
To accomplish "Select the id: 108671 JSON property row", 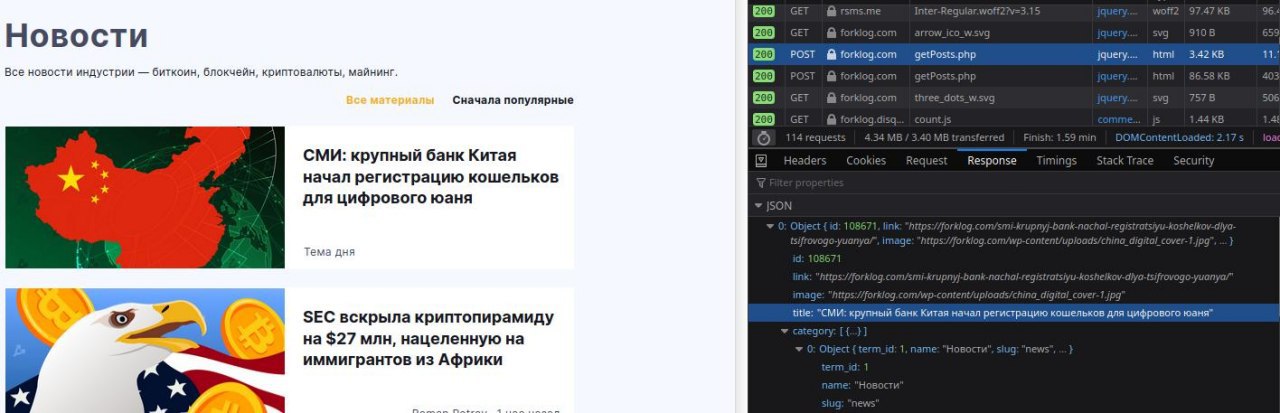I will tap(1014, 259).
